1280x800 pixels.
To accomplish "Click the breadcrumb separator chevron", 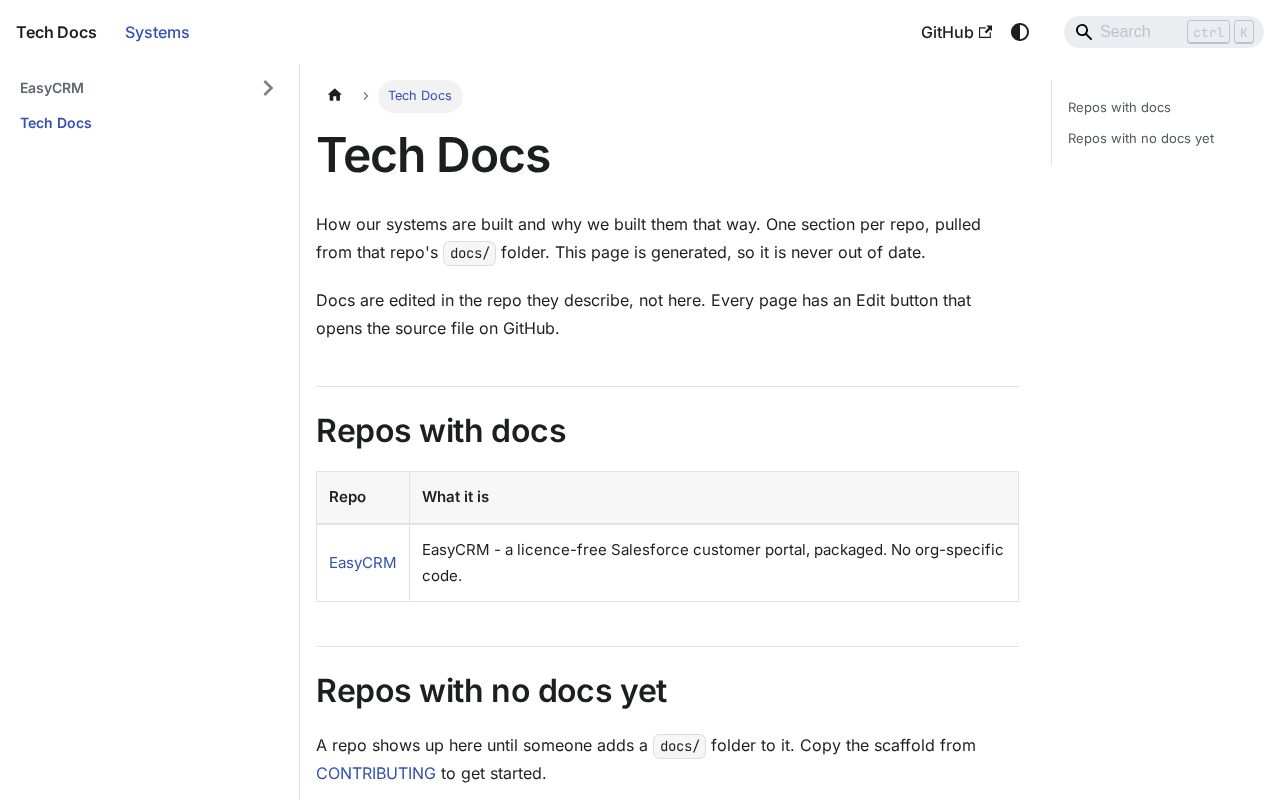I will [366, 96].
